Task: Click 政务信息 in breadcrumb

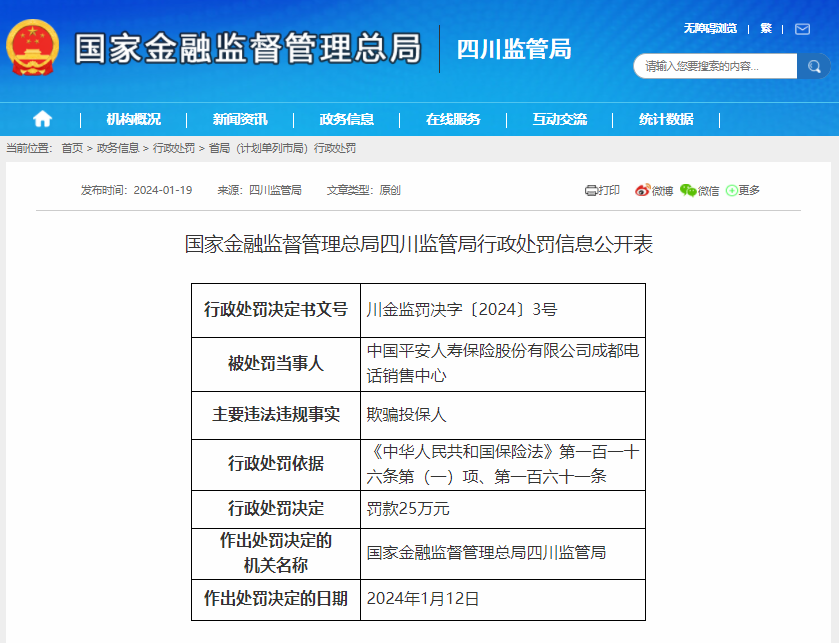Action: pyautogui.click(x=118, y=148)
